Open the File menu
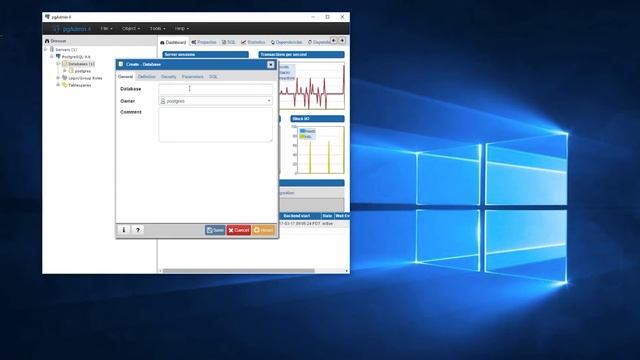This screenshot has height=360, width=640. point(107,29)
